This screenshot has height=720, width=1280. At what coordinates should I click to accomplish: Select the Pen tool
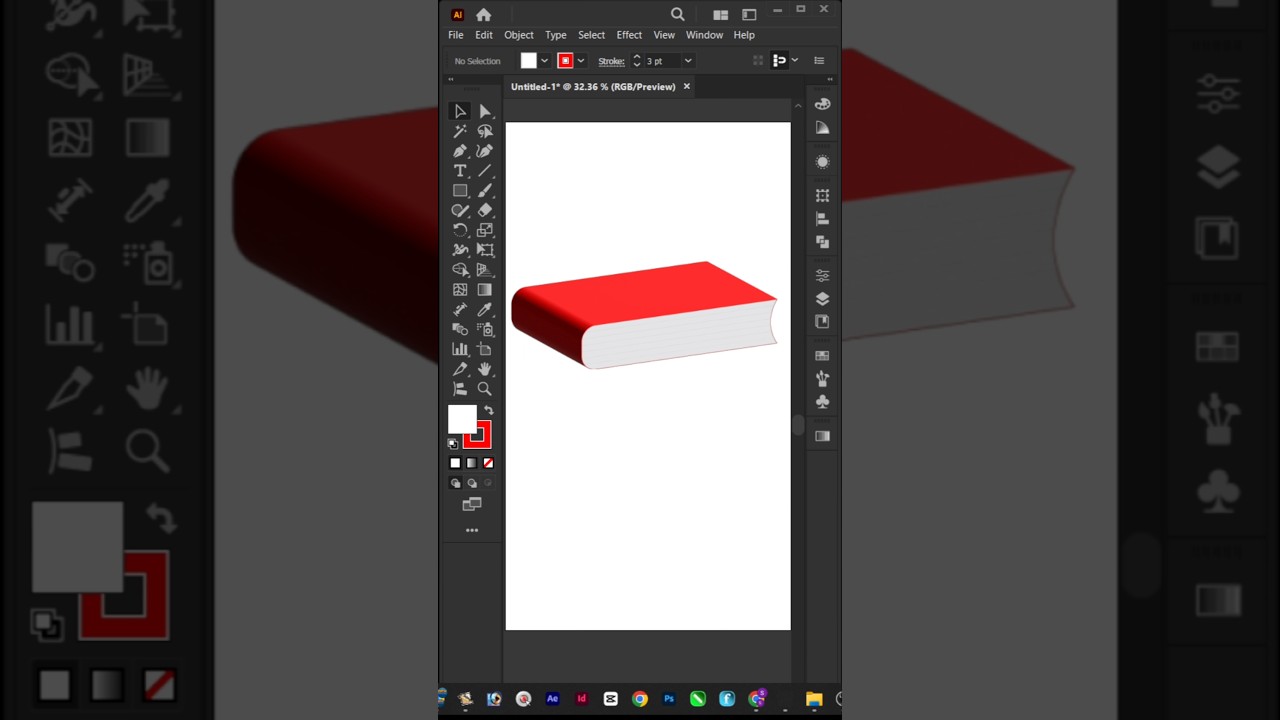click(460, 151)
